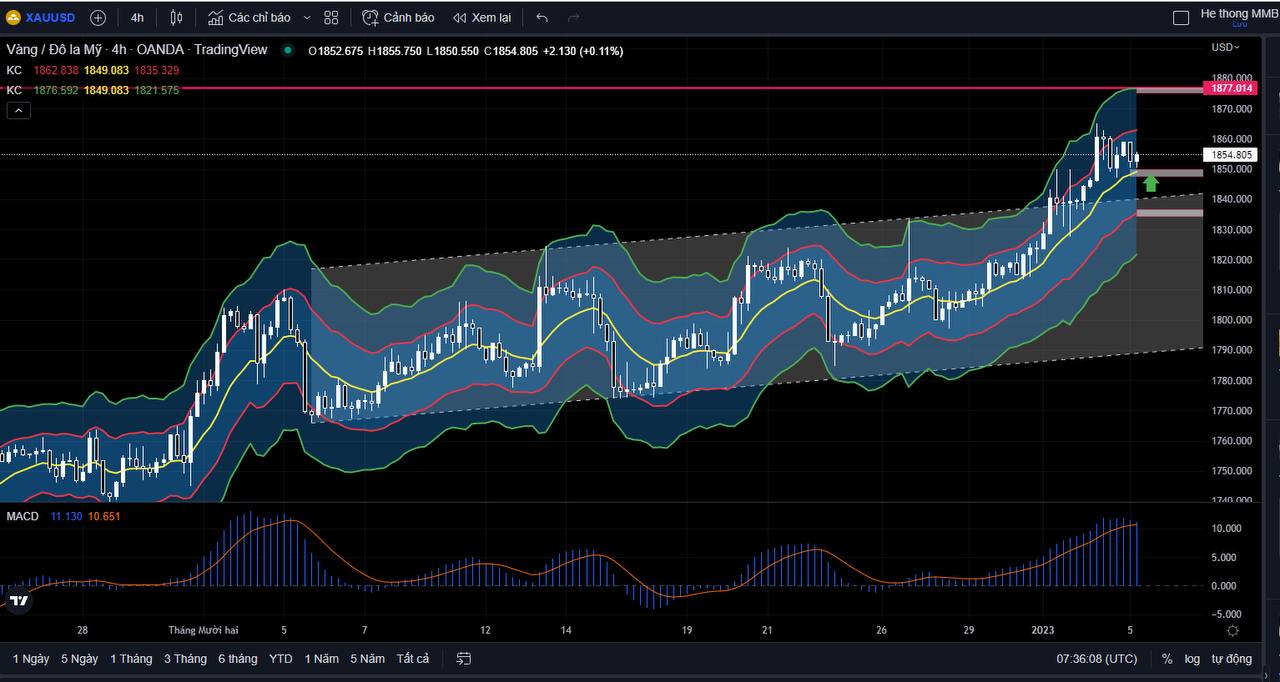Toggle percent scale mode
1280x682 pixels.
pyautogui.click(x=1167, y=659)
